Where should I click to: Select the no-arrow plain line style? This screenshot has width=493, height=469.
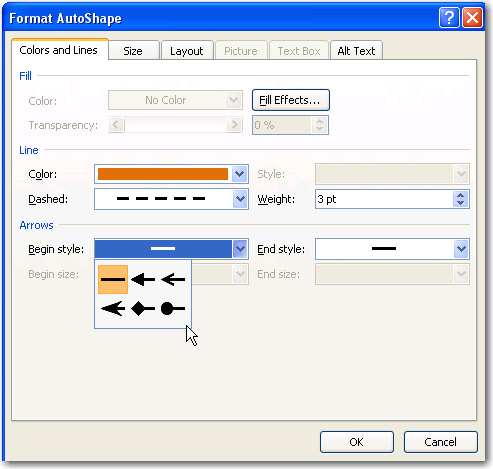(x=113, y=279)
